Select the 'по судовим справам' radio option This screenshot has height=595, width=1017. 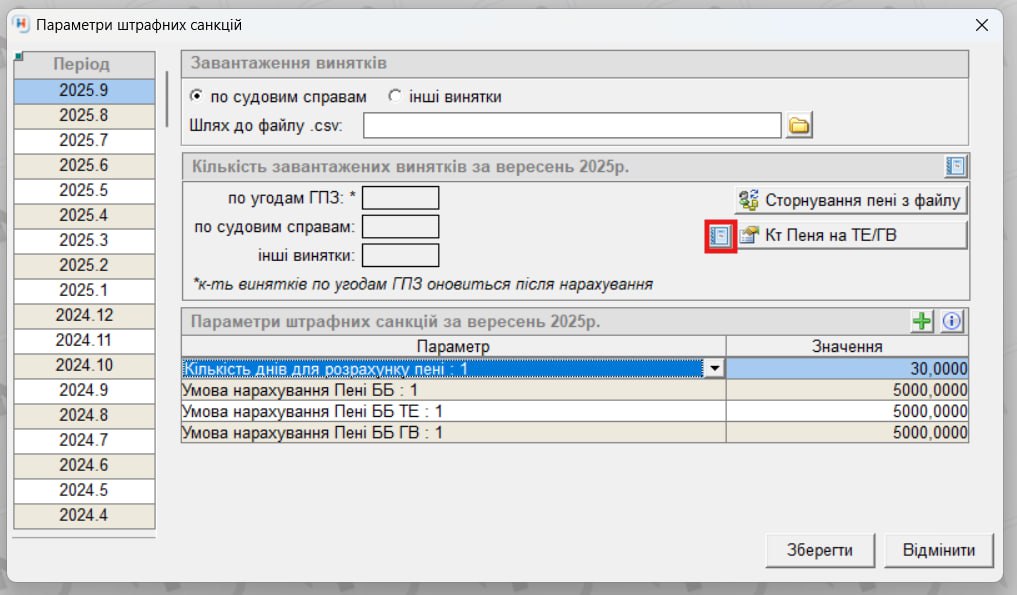(x=196, y=97)
